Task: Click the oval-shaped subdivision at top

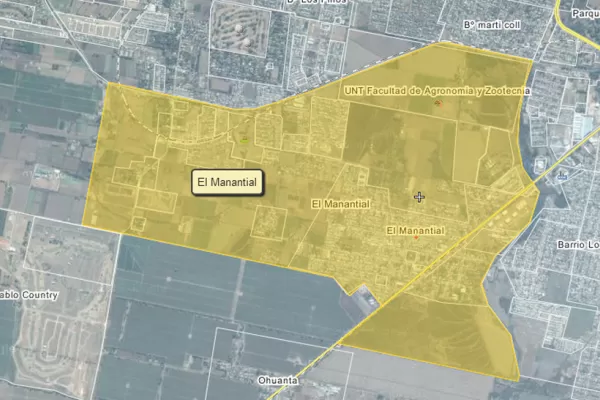Action: pos(237,30)
